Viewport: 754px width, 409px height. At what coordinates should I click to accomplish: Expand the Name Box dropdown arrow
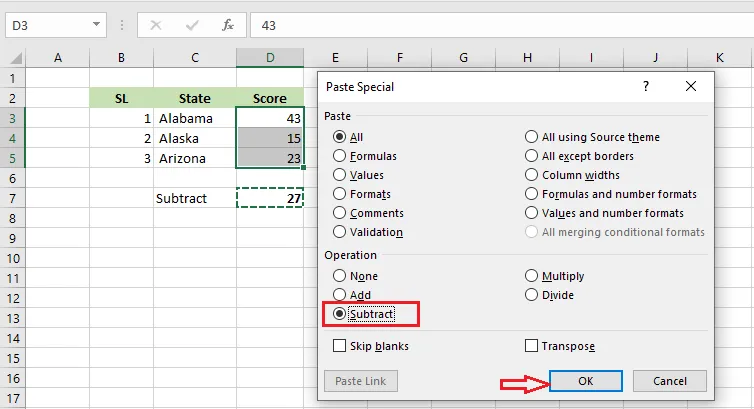(x=96, y=25)
